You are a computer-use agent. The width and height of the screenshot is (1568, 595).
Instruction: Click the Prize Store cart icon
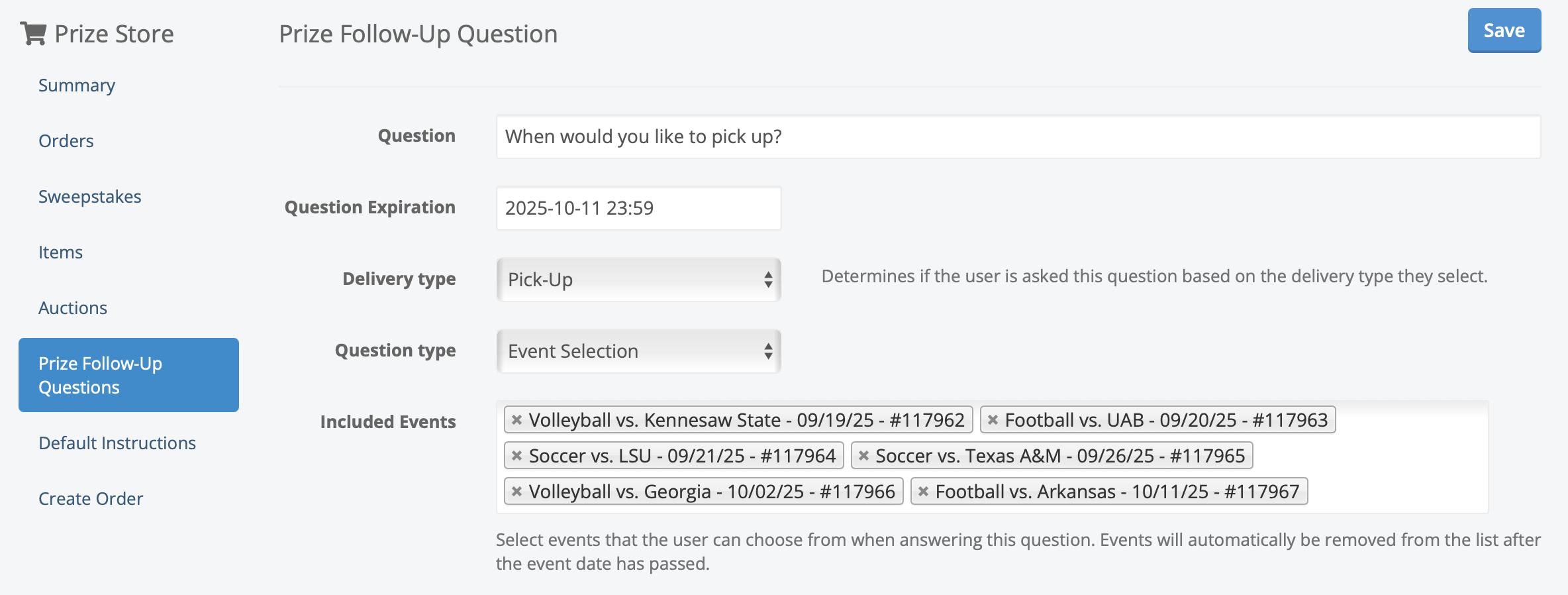(33, 33)
